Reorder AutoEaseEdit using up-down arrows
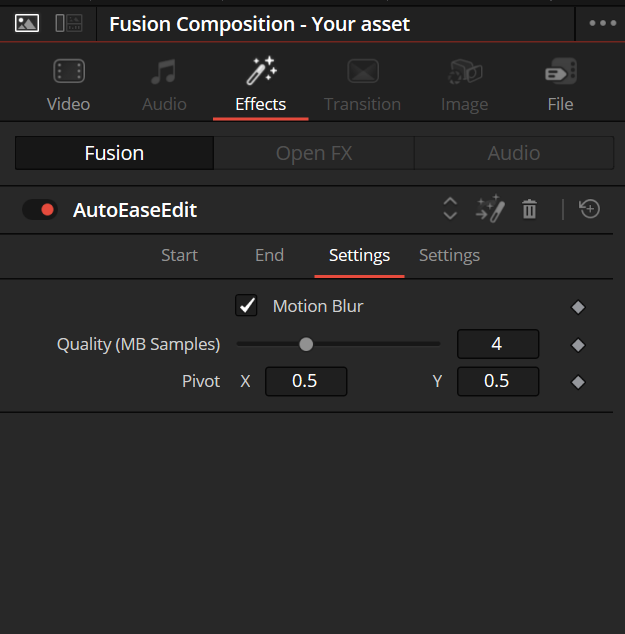This screenshot has height=634, width=625. pos(450,209)
